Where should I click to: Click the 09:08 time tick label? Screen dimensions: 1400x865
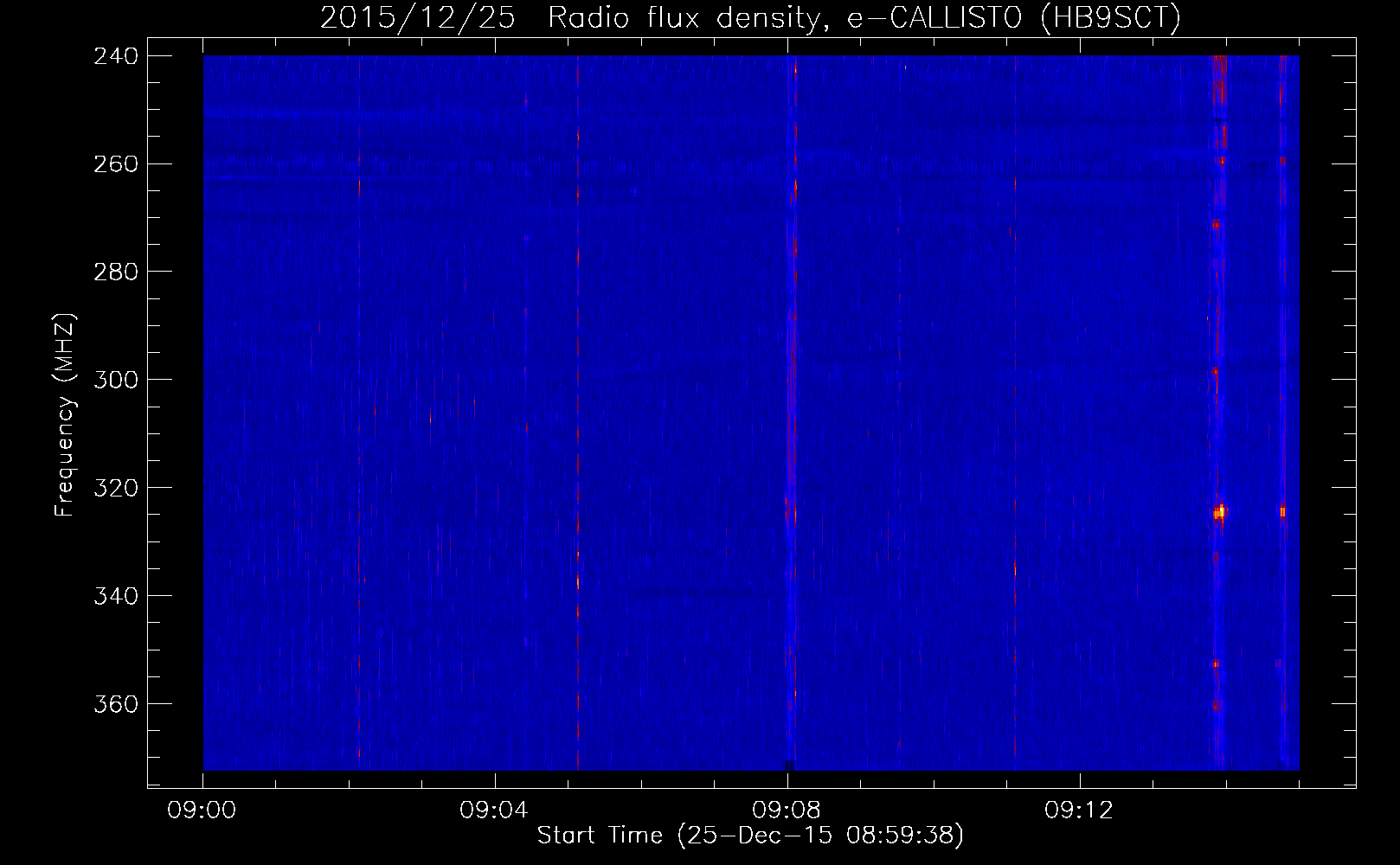[787, 811]
